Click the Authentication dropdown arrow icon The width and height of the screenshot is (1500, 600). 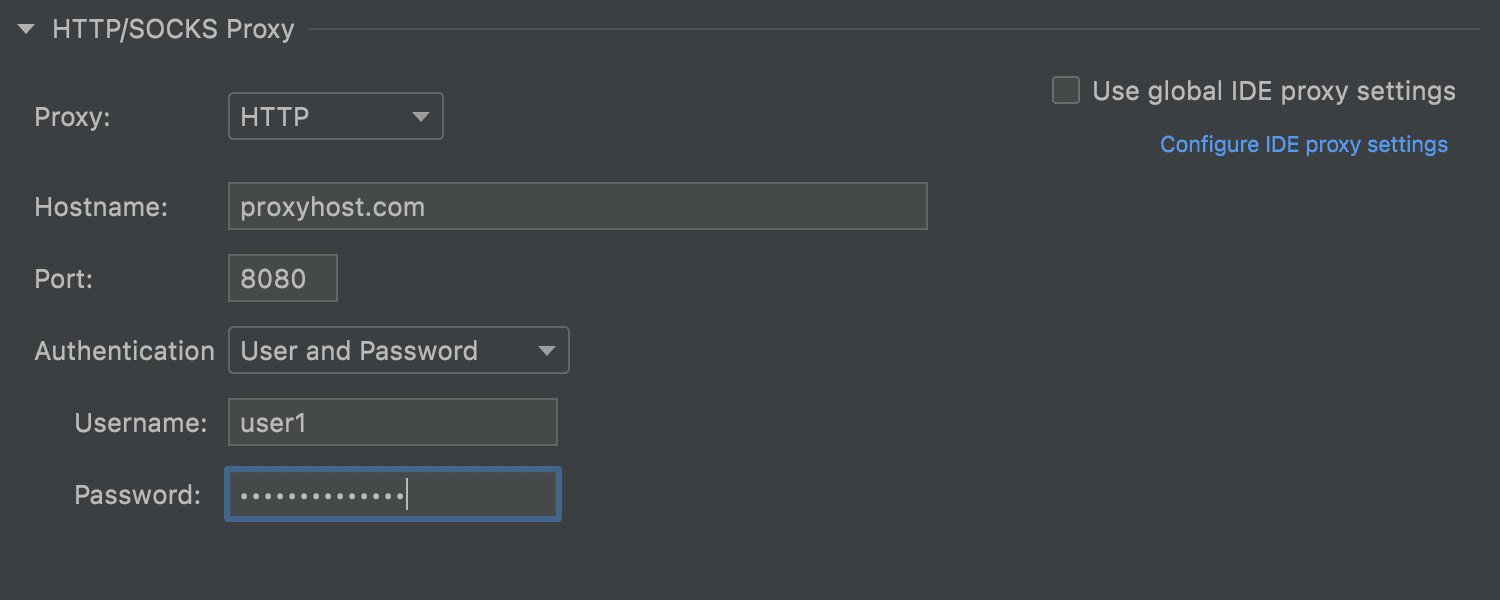click(x=546, y=350)
